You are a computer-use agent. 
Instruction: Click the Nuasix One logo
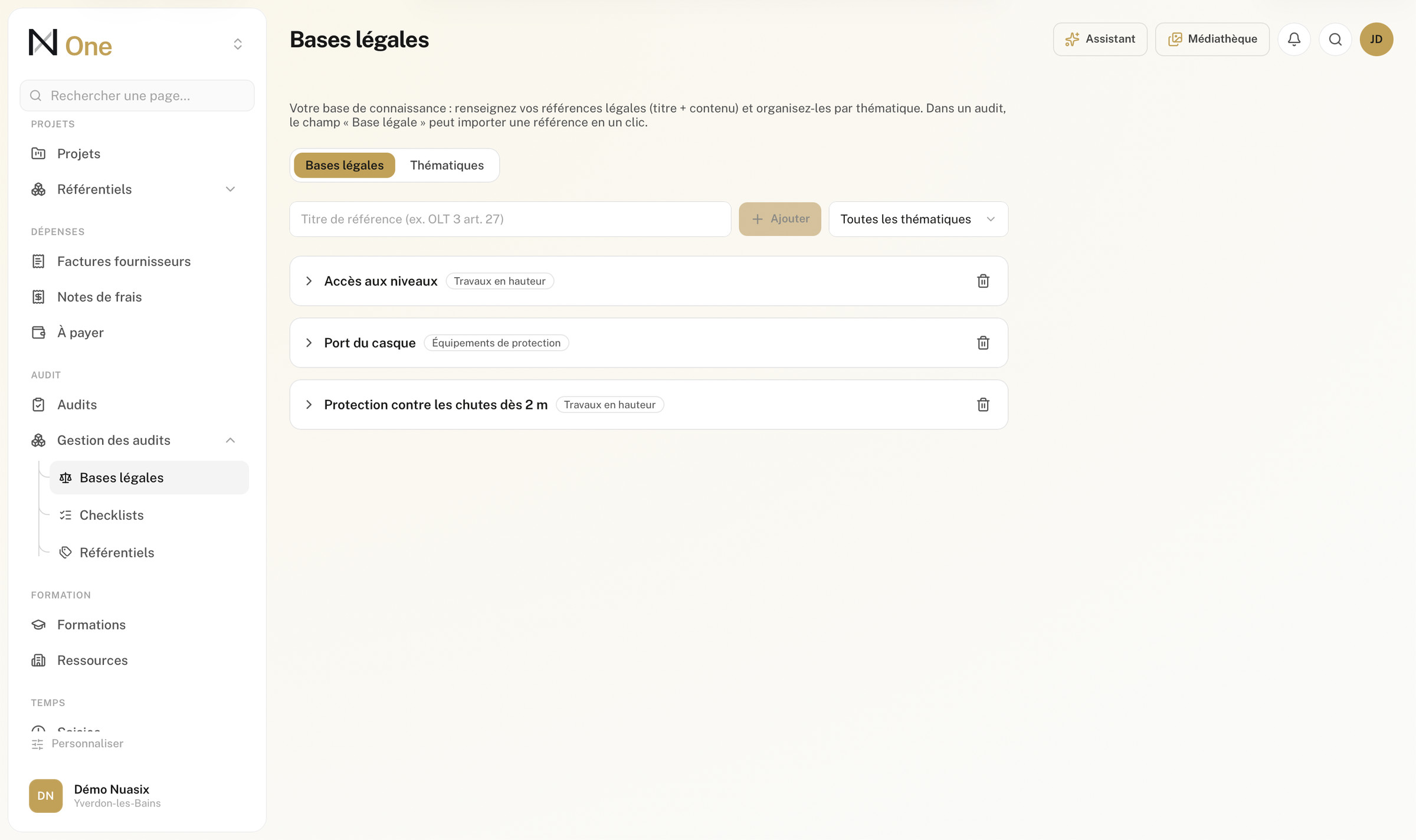click(x=70, y=44)
